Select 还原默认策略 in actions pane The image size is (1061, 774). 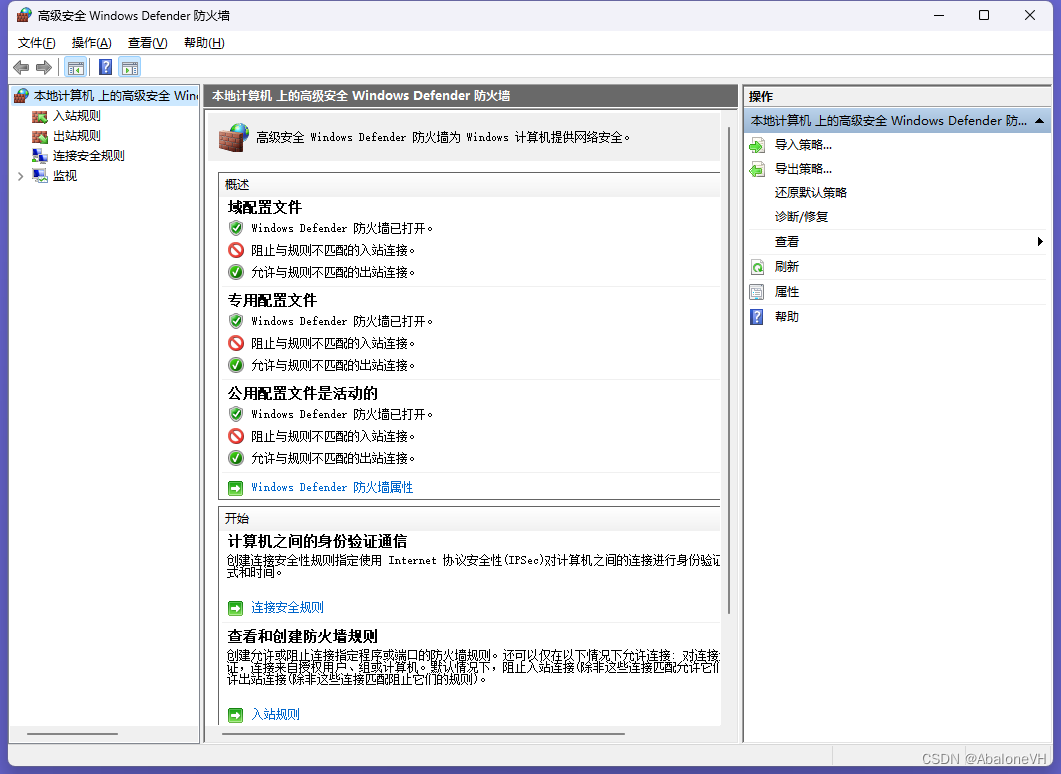tap(811, 193)
